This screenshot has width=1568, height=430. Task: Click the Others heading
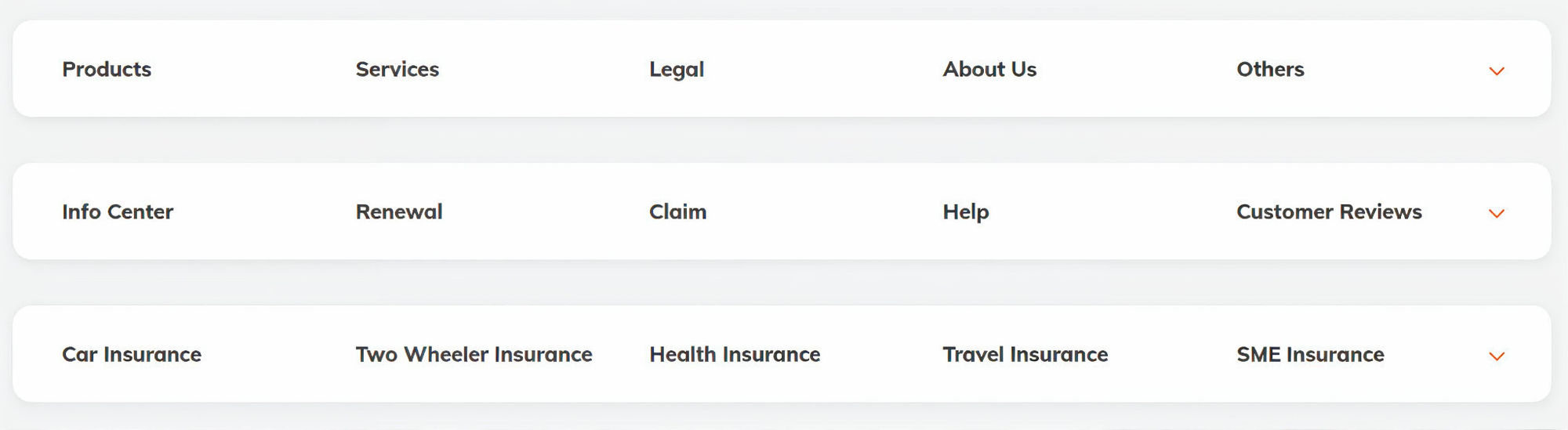pos(1270,70)
